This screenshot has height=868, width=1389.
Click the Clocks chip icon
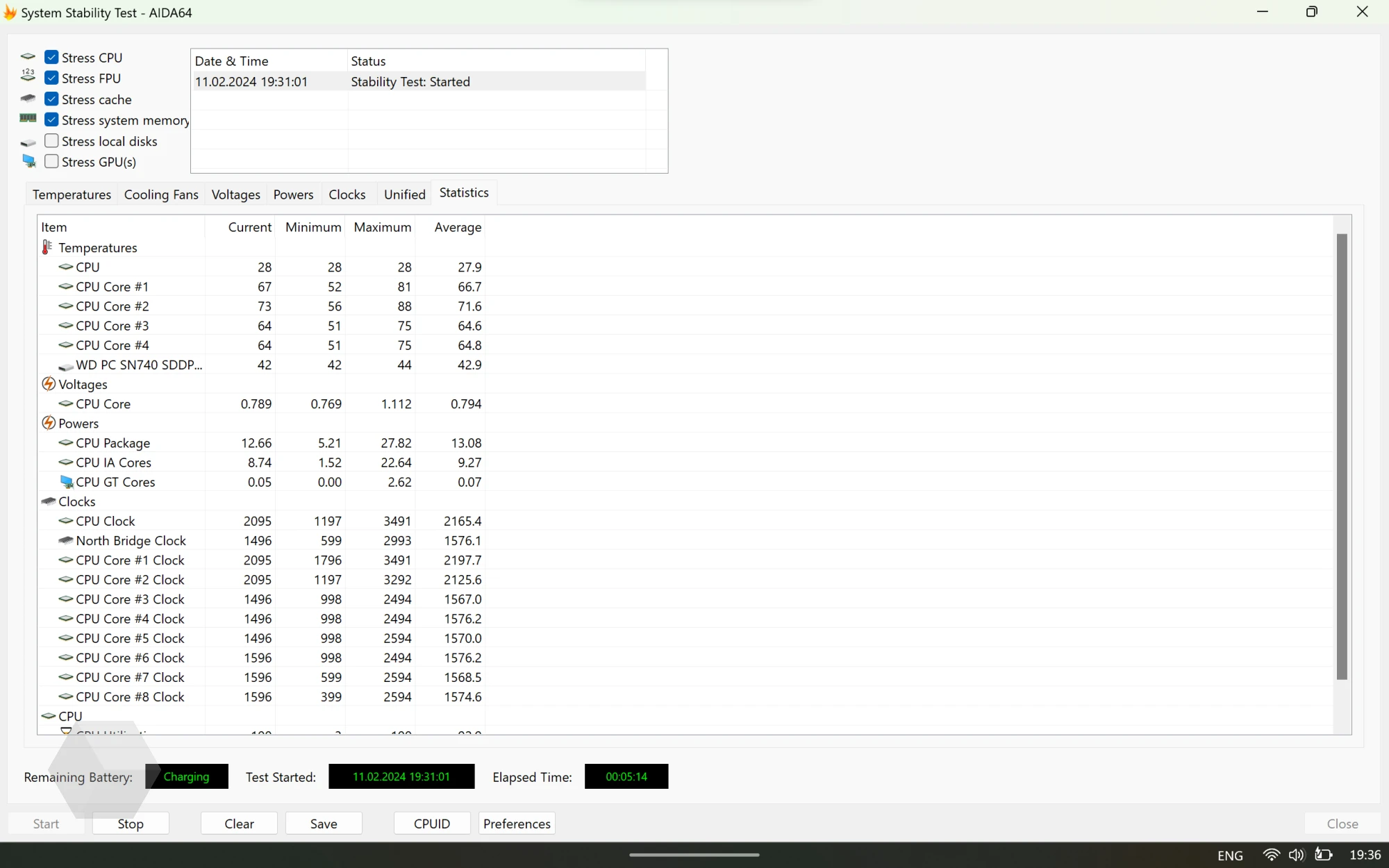pos(49,501)
